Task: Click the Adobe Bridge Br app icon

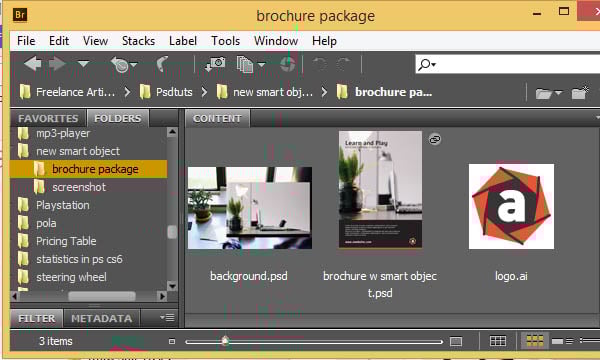Action: [x=20, y=15]
